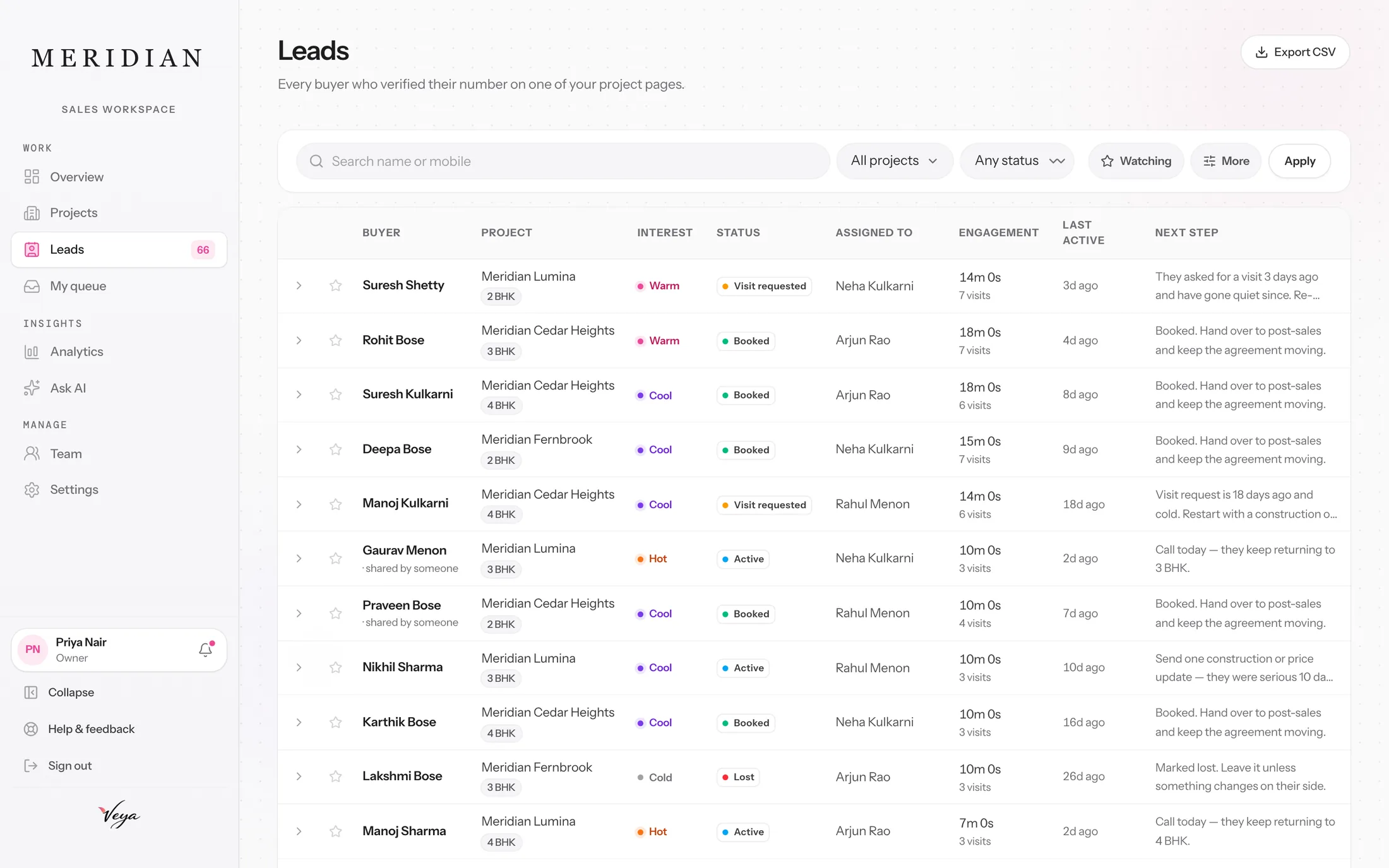Image resolution: width=1389 pixels, height=868 pixels.
Task: Click the Veya logo at sidebar bottom
Action: pyautogui.click(x=119, y=814)
